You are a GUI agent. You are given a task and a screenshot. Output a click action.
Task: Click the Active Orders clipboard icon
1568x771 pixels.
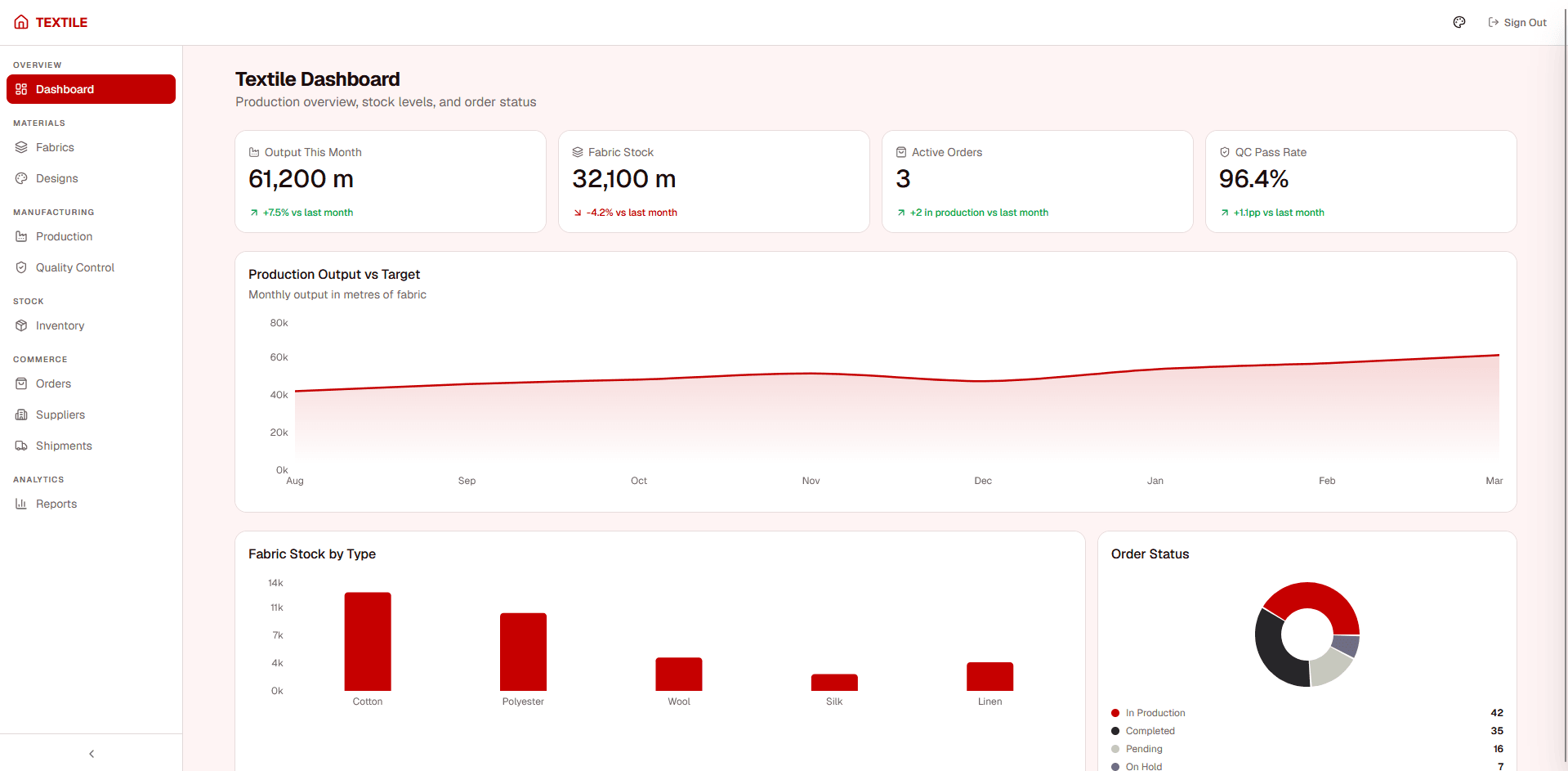[901, 152]
